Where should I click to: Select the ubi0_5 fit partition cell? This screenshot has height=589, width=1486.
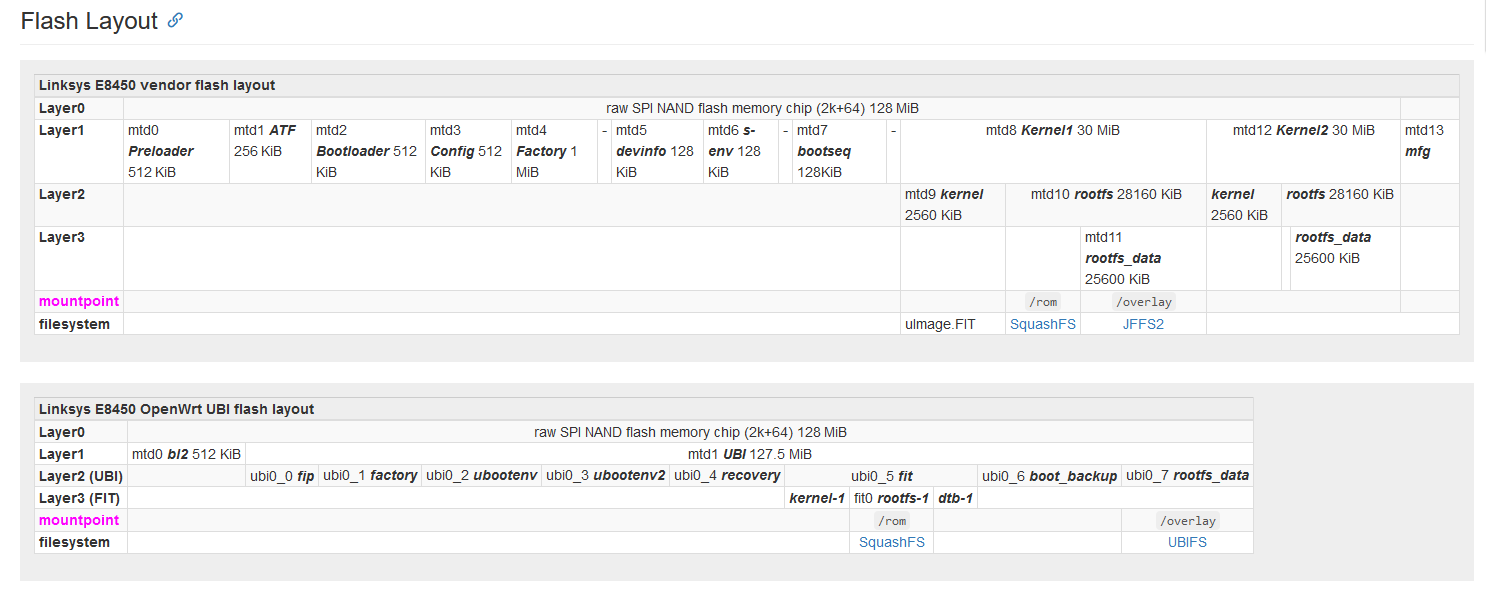[x=877, y=475]
